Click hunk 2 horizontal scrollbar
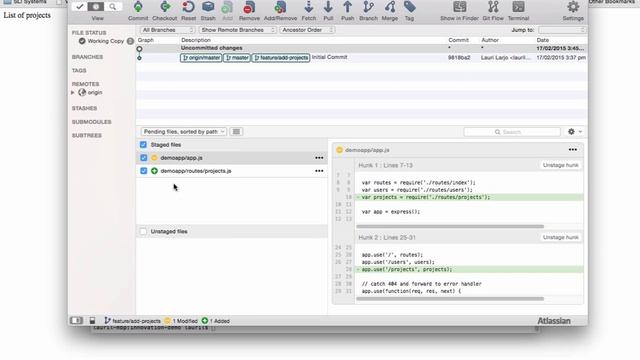Viewport: 640px width, 360px height. (450, 298)
